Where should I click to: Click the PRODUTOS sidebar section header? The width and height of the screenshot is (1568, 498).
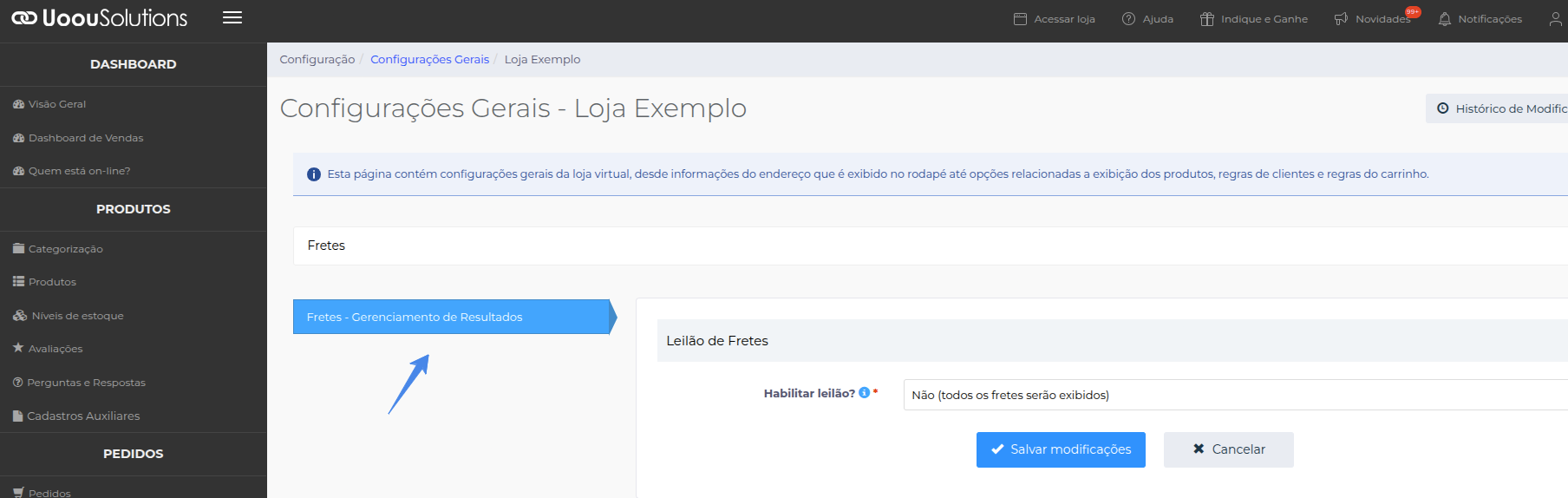(134, 209)
